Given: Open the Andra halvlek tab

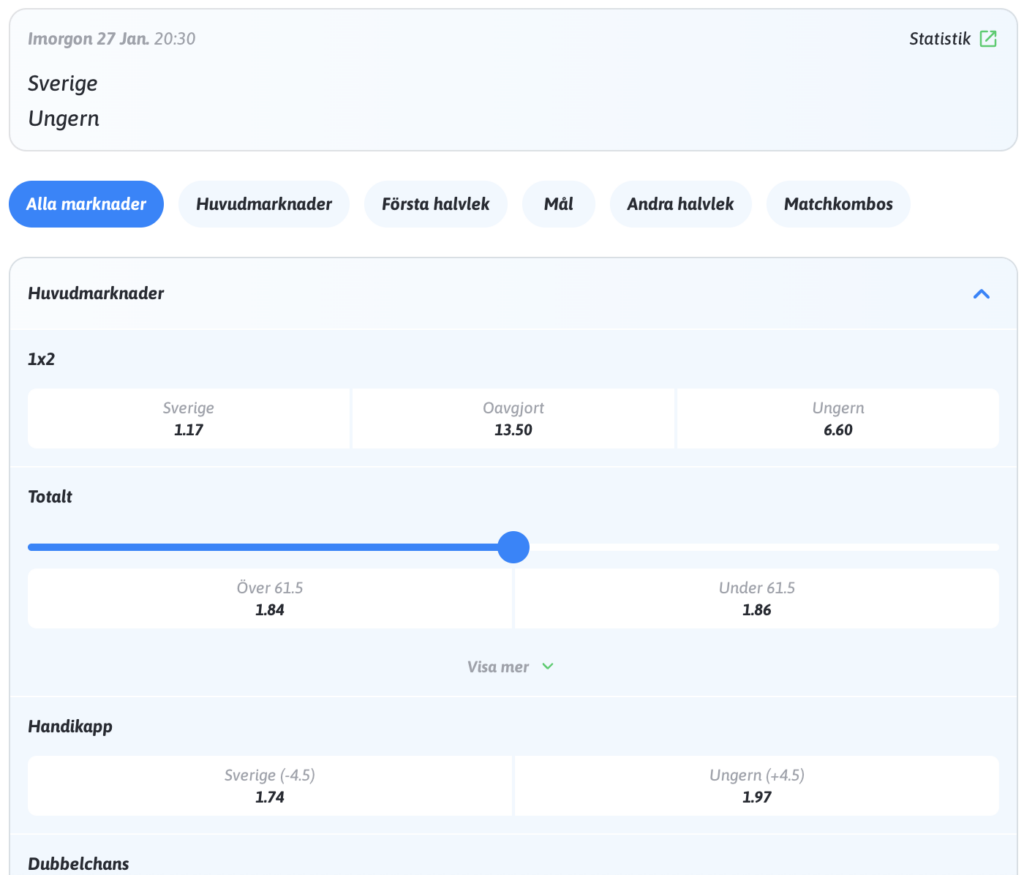Looking at the screenshot, I should click(680, 204).
